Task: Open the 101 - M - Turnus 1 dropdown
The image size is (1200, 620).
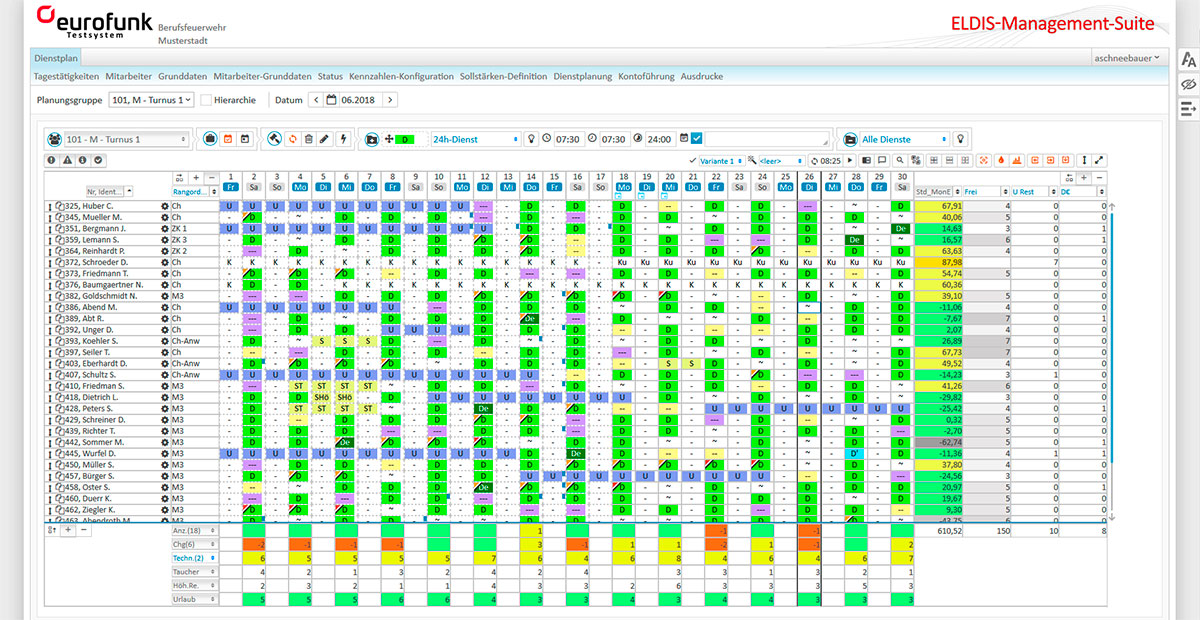Action: [x=127, y=139]
